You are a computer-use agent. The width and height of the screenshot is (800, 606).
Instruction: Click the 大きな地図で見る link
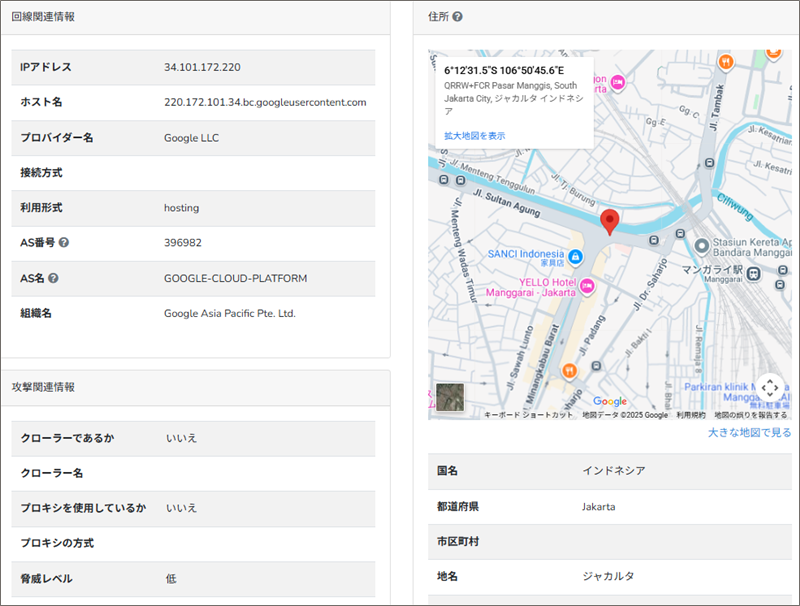749,433
